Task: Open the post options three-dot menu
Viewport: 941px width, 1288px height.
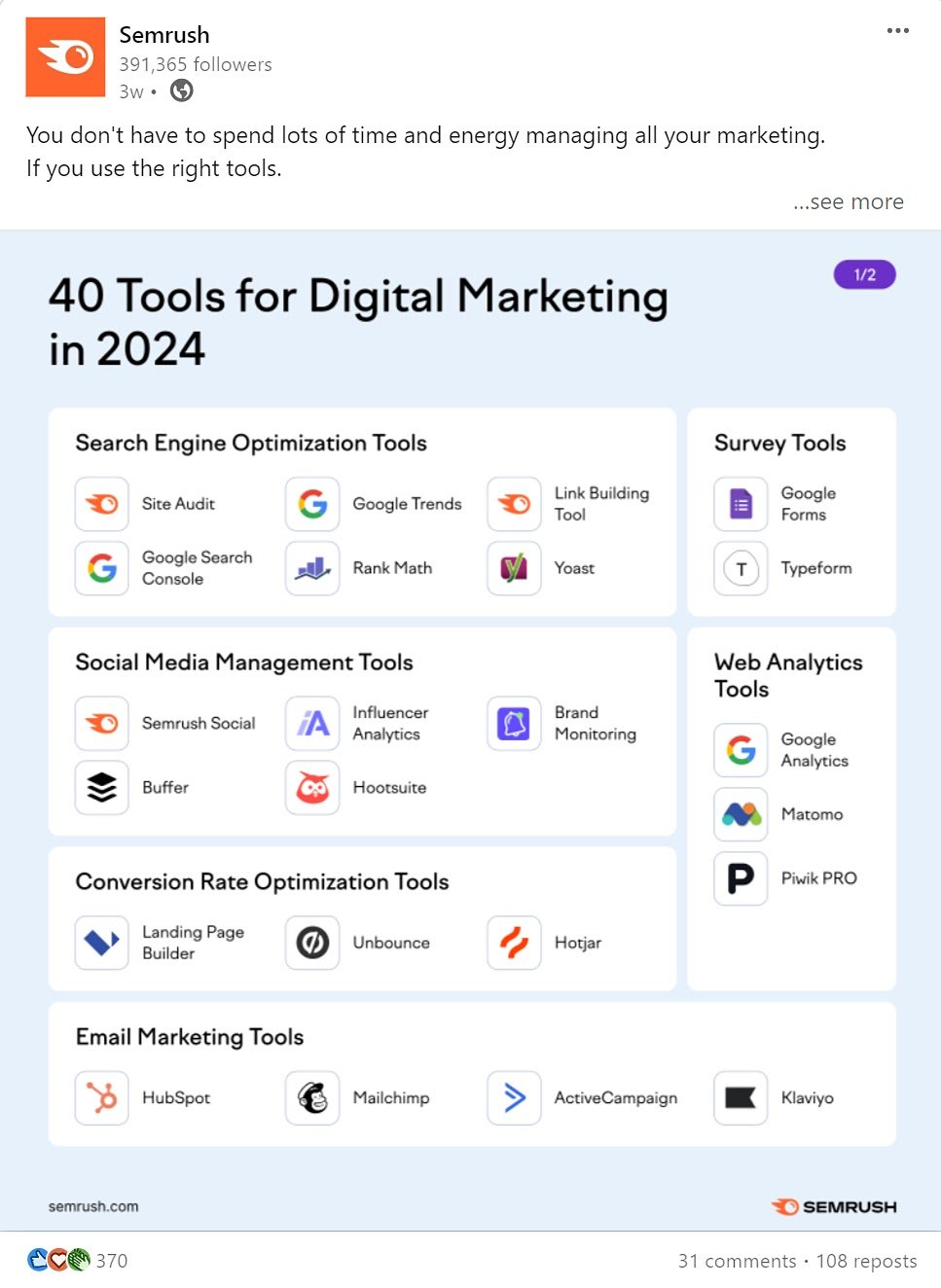Action: coord(897,30)
